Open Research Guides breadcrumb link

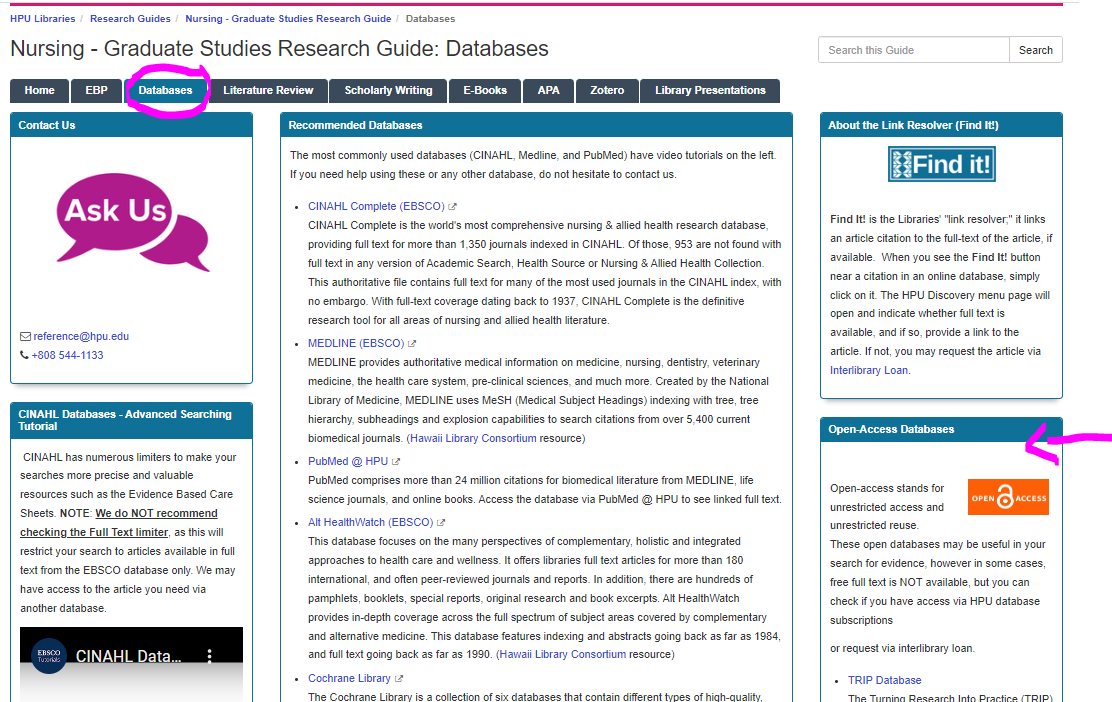tap(130, 18)
